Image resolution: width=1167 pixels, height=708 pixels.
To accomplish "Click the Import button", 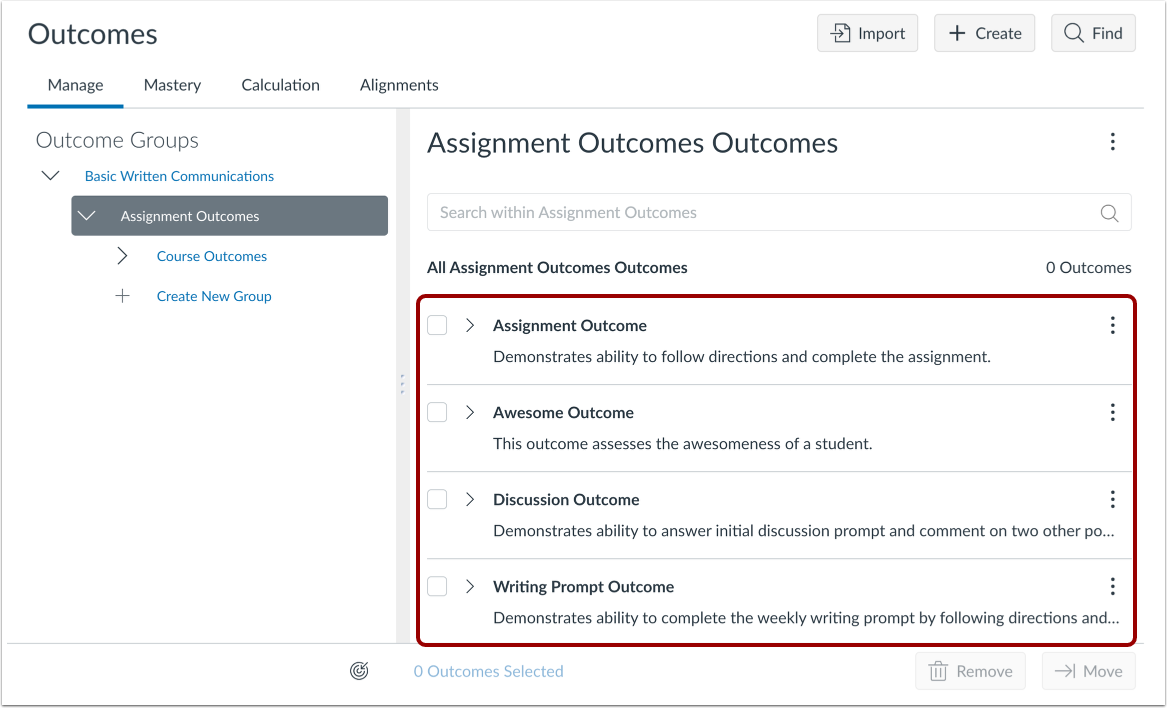I will coord(867,33).
